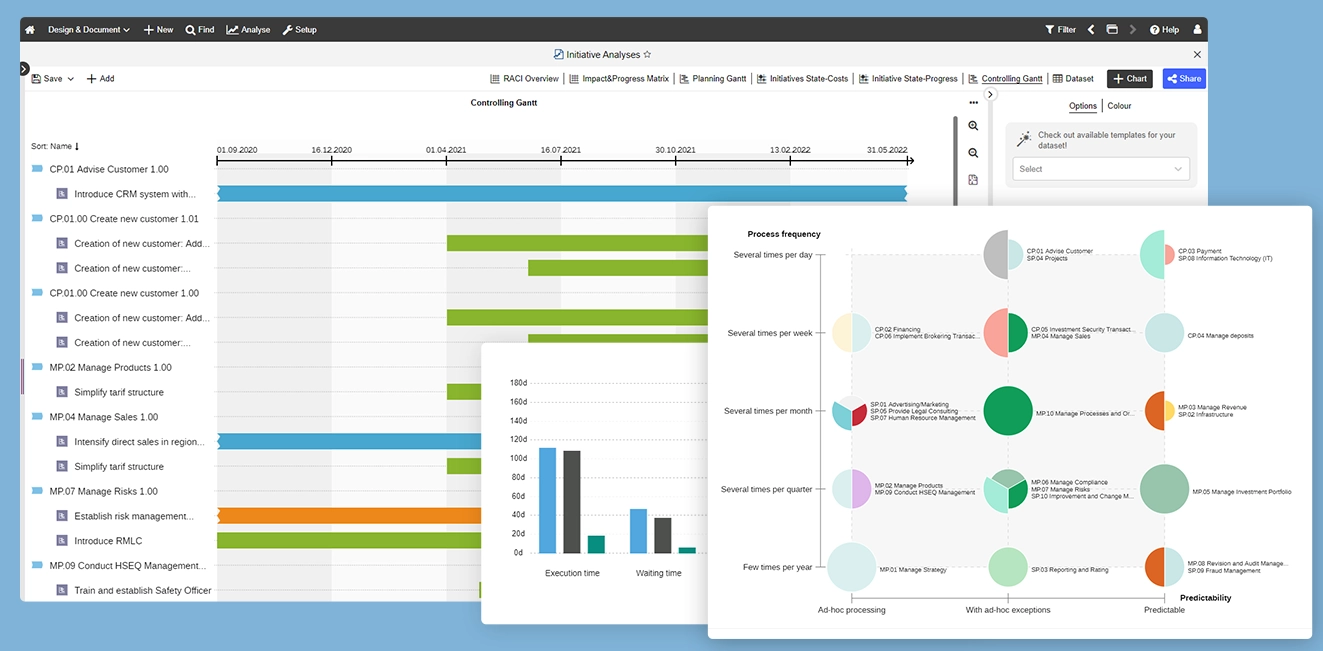Zoom out of the Gantt chart
Screen dimensions: 1323x651
973,153
